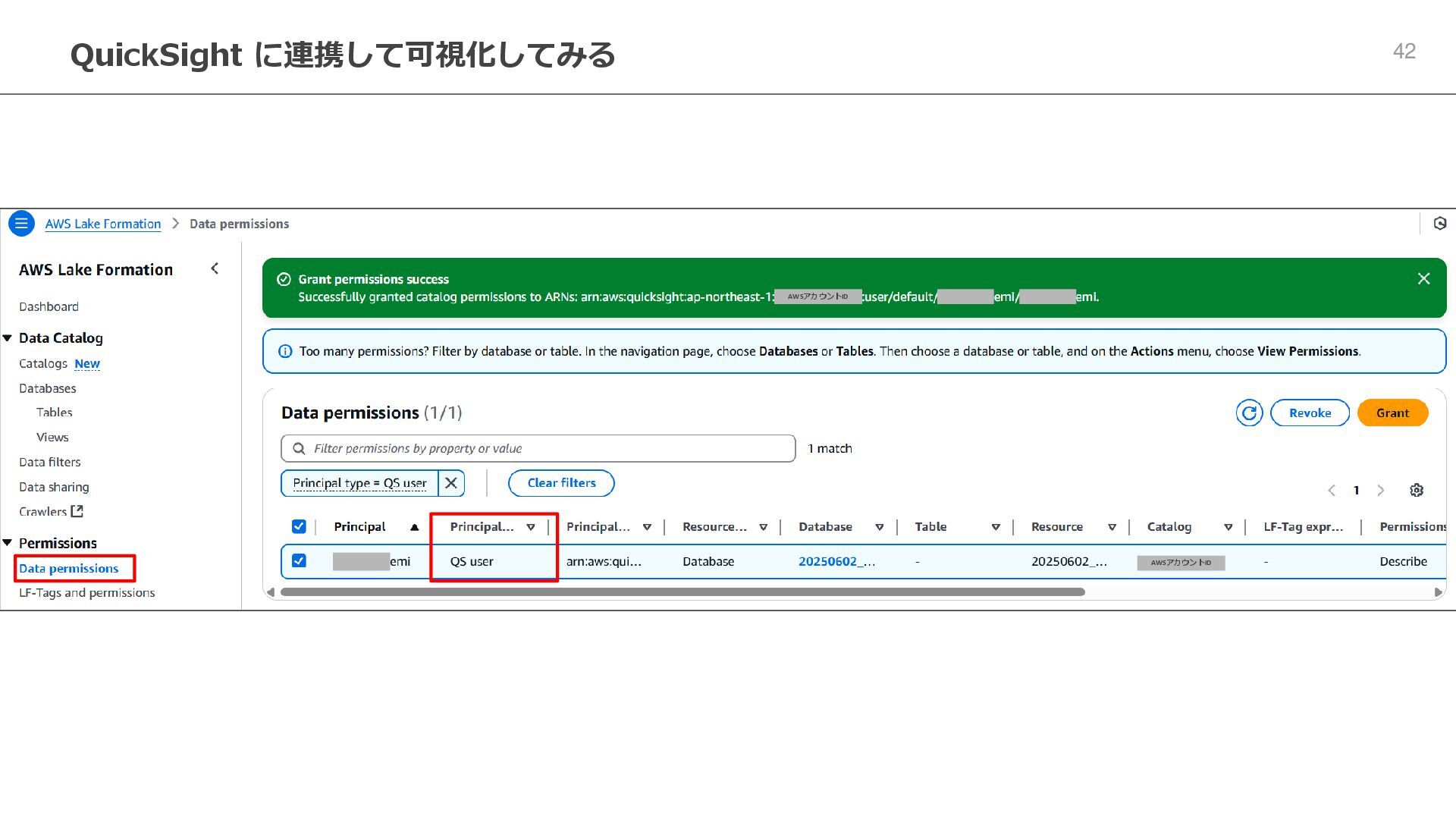Open LF-Tags and permissions page
This screenshot has width=1456, height=819.
[86, 593]
